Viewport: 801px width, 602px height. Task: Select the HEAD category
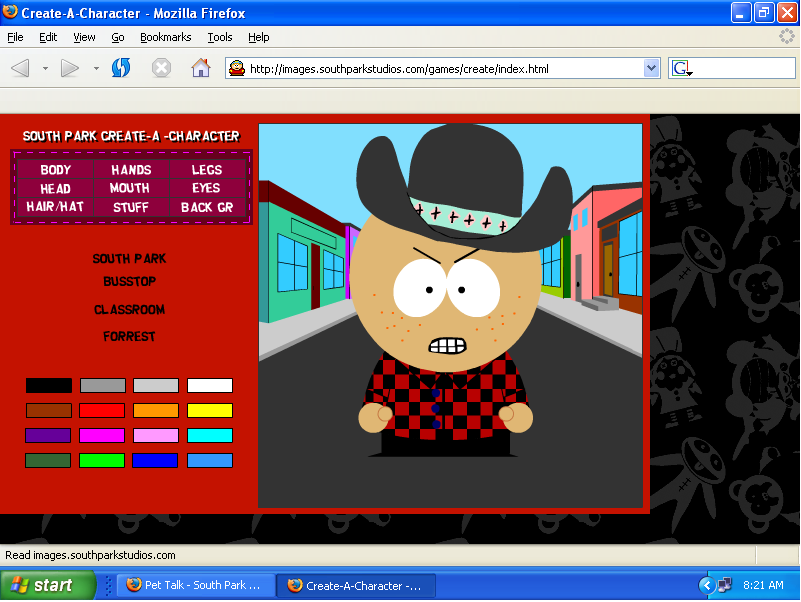click(x=56, y=189)
